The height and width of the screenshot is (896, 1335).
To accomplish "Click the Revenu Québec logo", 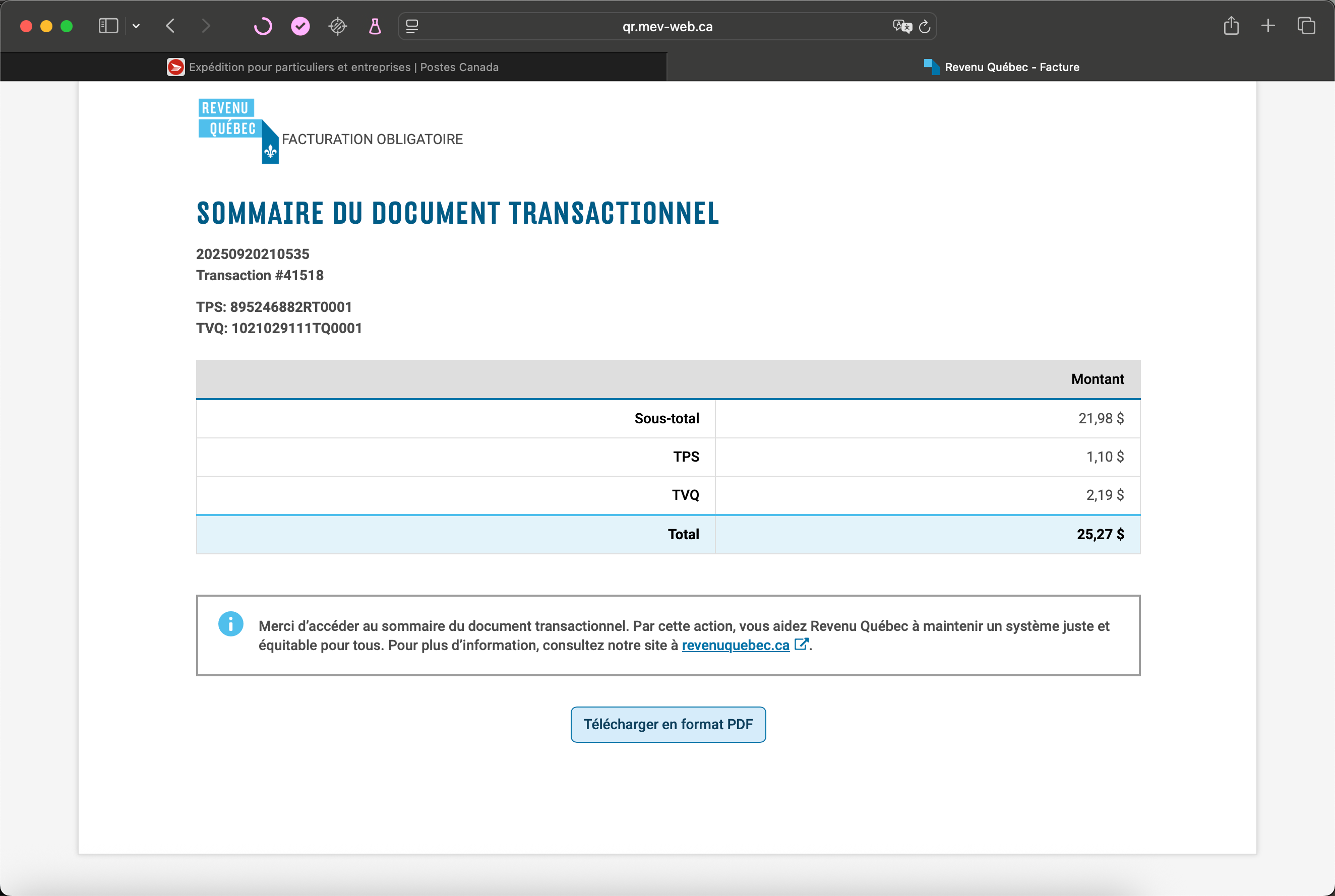I will point(238,131).
